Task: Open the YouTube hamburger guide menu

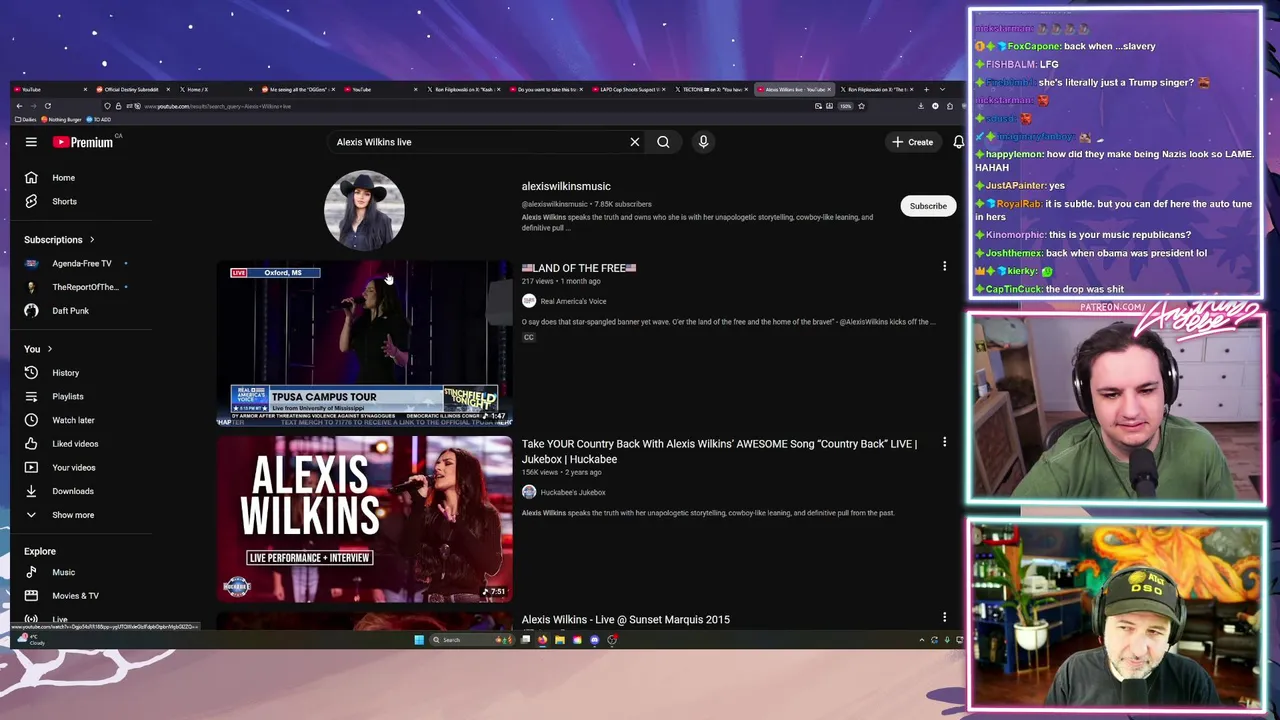Action: [x=31, y=142]
